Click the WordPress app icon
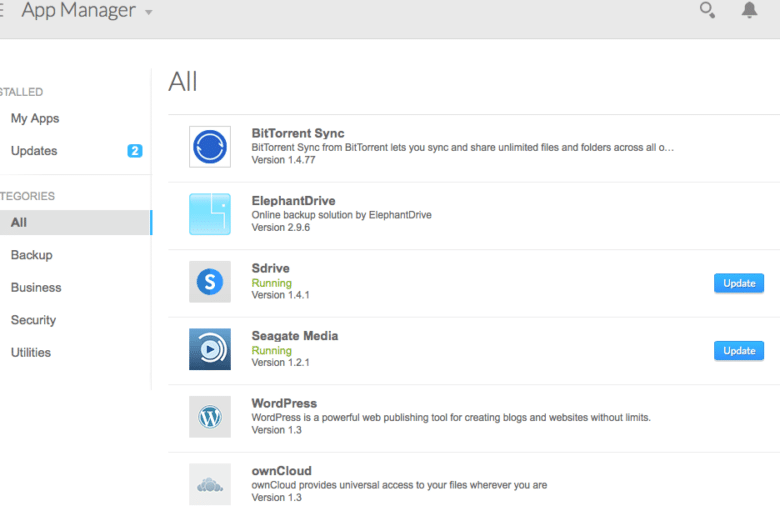 click(x=210, y=417)
